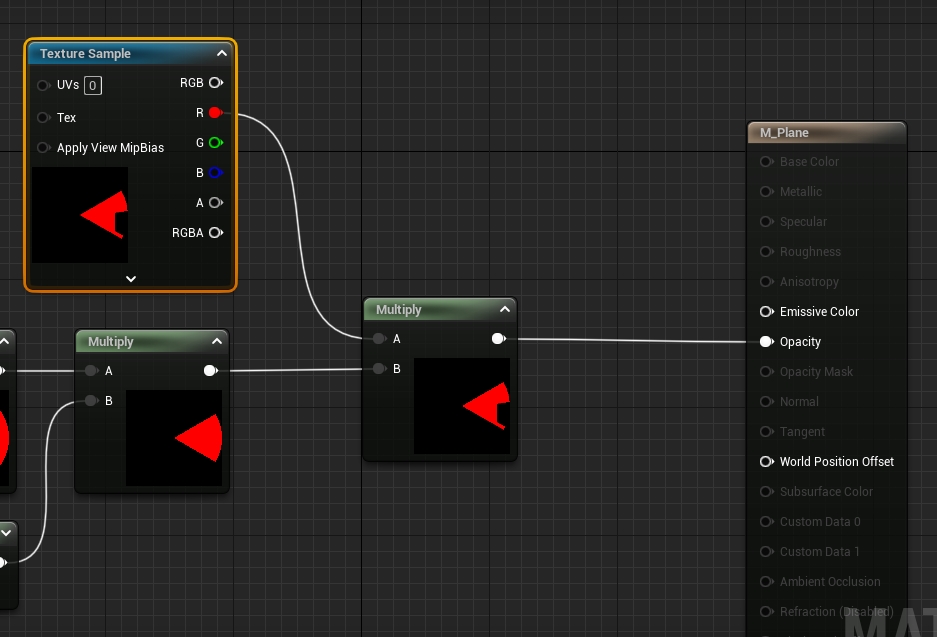This screenshot has width=937, height=637.
Task: Expand Texture Sample's hidden pins with bottom chevron
Action: pos(130,279)
